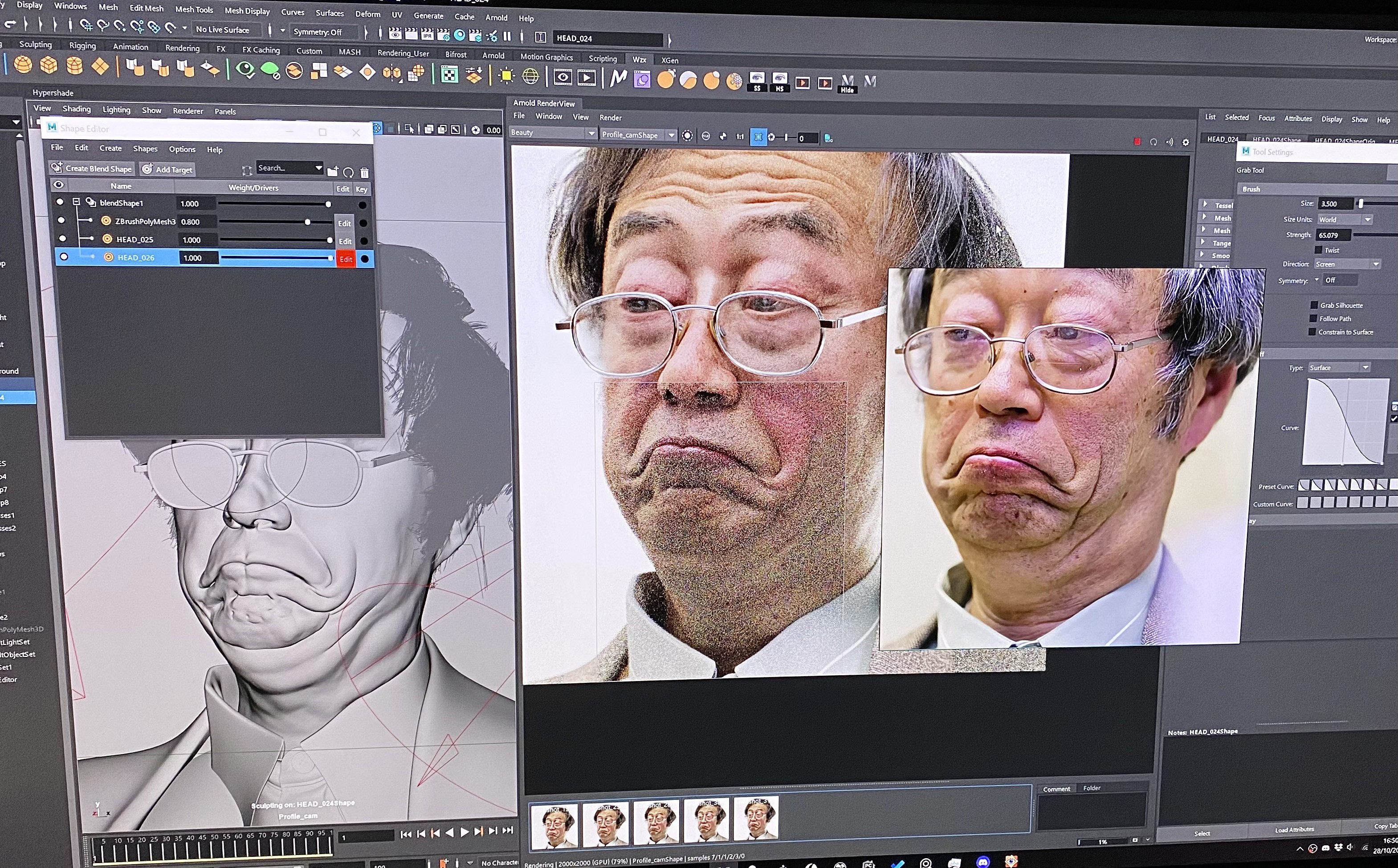Screen dimensions: 1398x868
Task: Toggle visibility of ZBrushPolyMesh3 target
Action: 61,220
